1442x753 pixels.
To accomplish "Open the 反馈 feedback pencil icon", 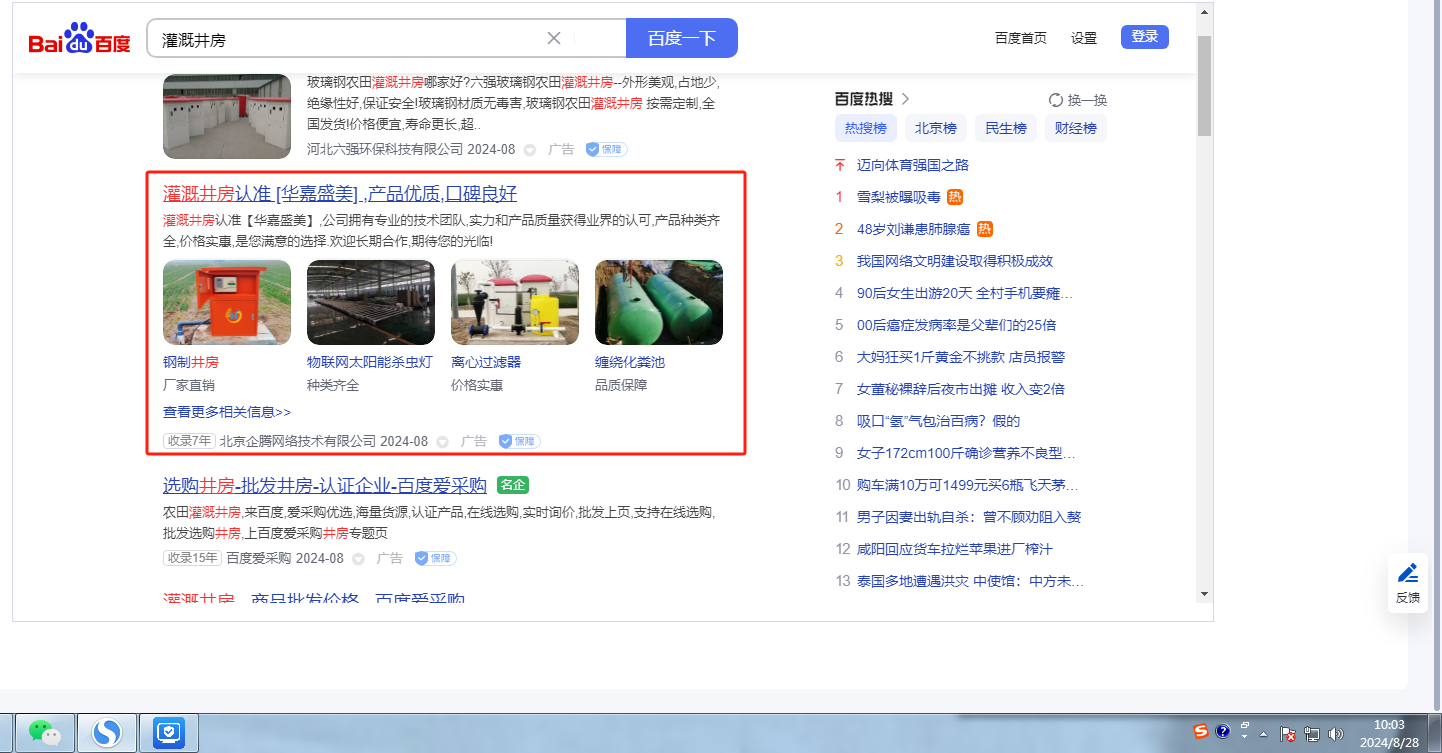I will click(x=1408, y=573).
